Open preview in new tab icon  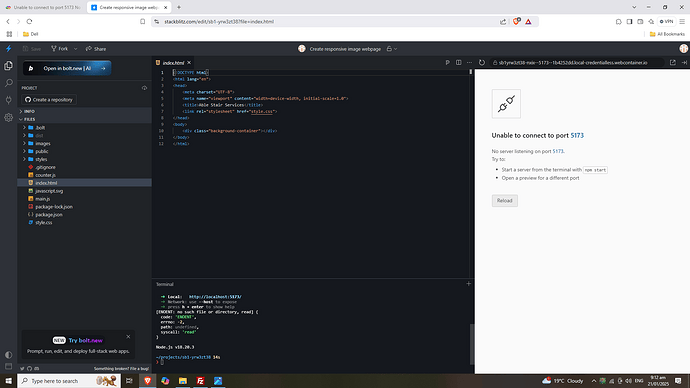[672, 62]
